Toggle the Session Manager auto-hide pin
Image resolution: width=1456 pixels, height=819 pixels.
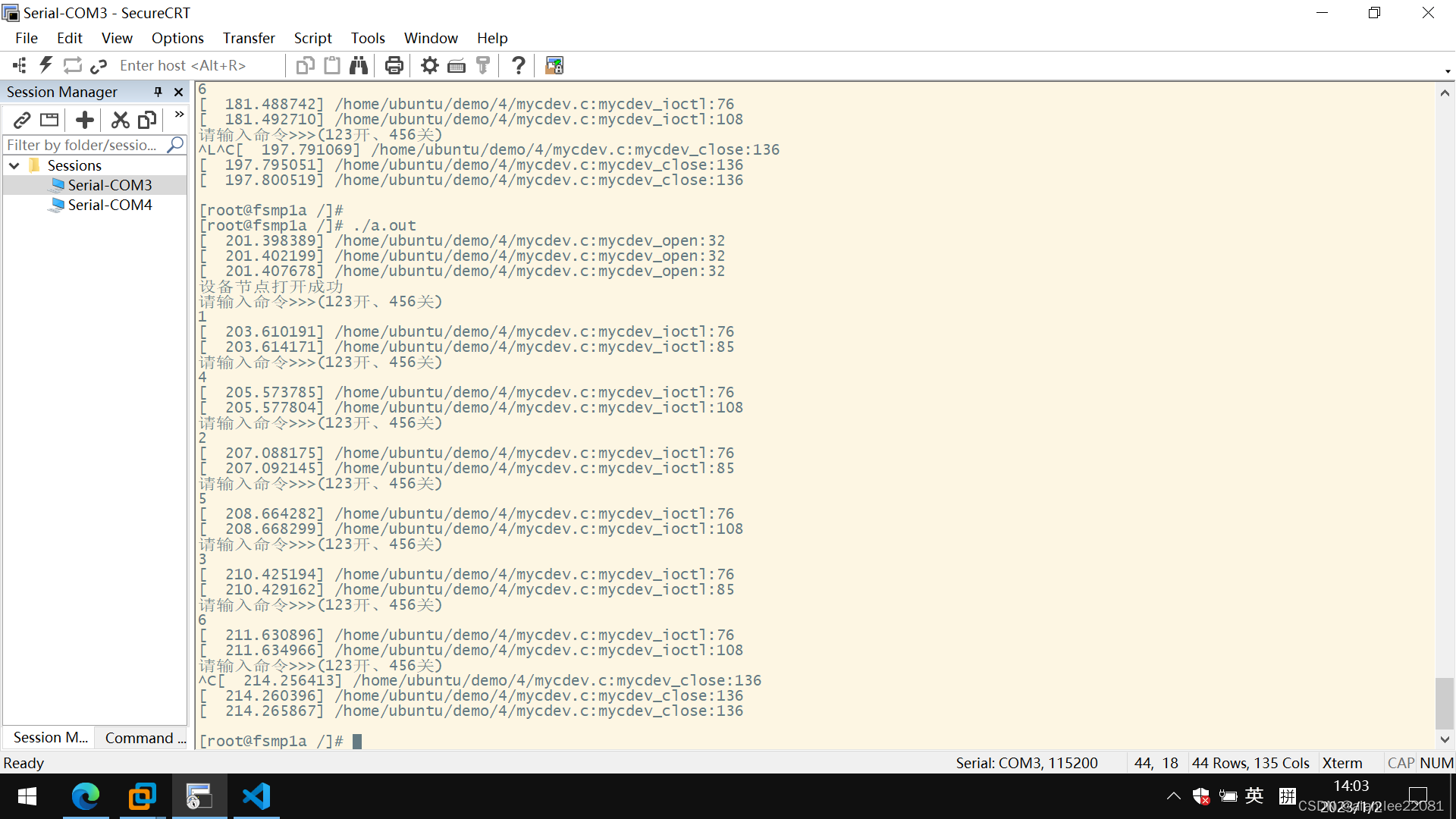coord(158,92)
